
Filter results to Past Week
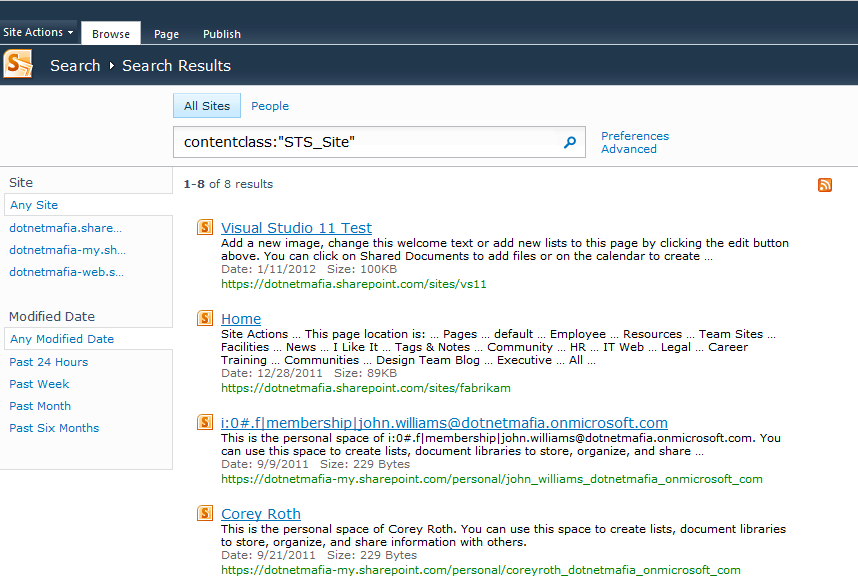pyautogui.click(x=39, y=383)
